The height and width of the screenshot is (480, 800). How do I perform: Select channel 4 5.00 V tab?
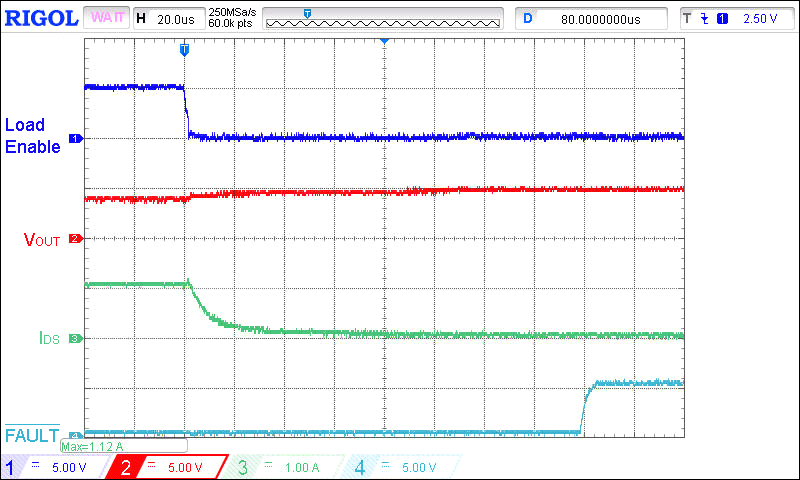click(398, 467)
